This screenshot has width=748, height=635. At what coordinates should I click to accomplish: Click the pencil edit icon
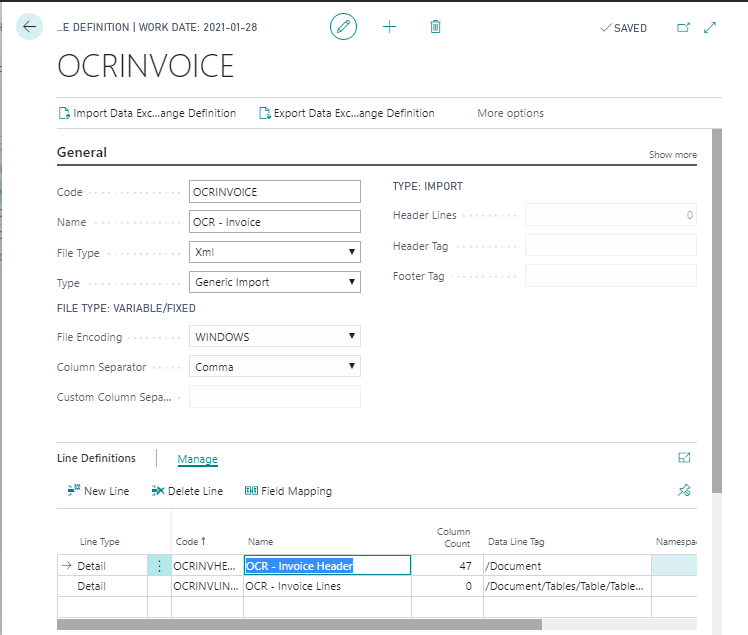tap(343, 27)
